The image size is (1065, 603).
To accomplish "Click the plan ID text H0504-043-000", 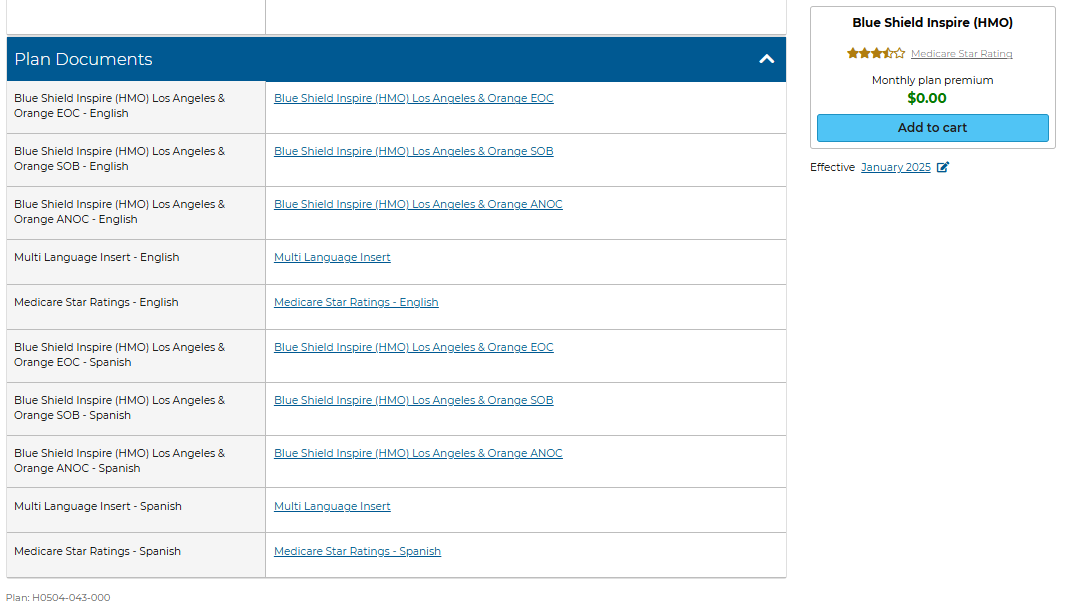I will pyautogui.click(x=71, y=598).
